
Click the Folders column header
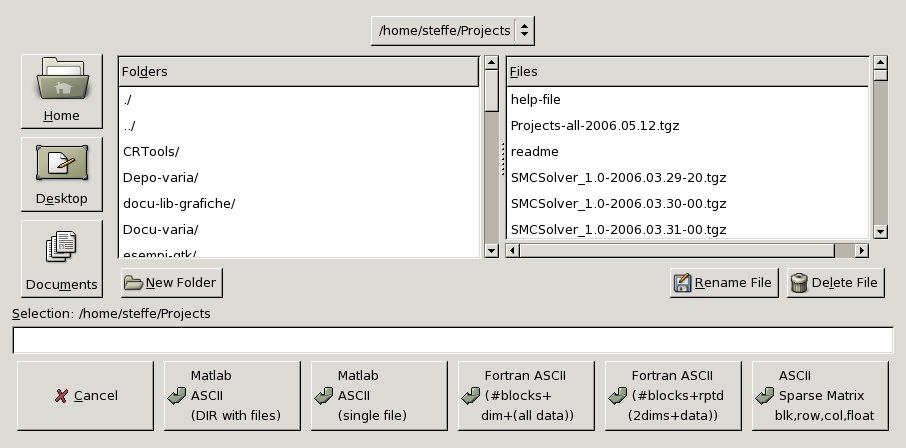[298, 72]
